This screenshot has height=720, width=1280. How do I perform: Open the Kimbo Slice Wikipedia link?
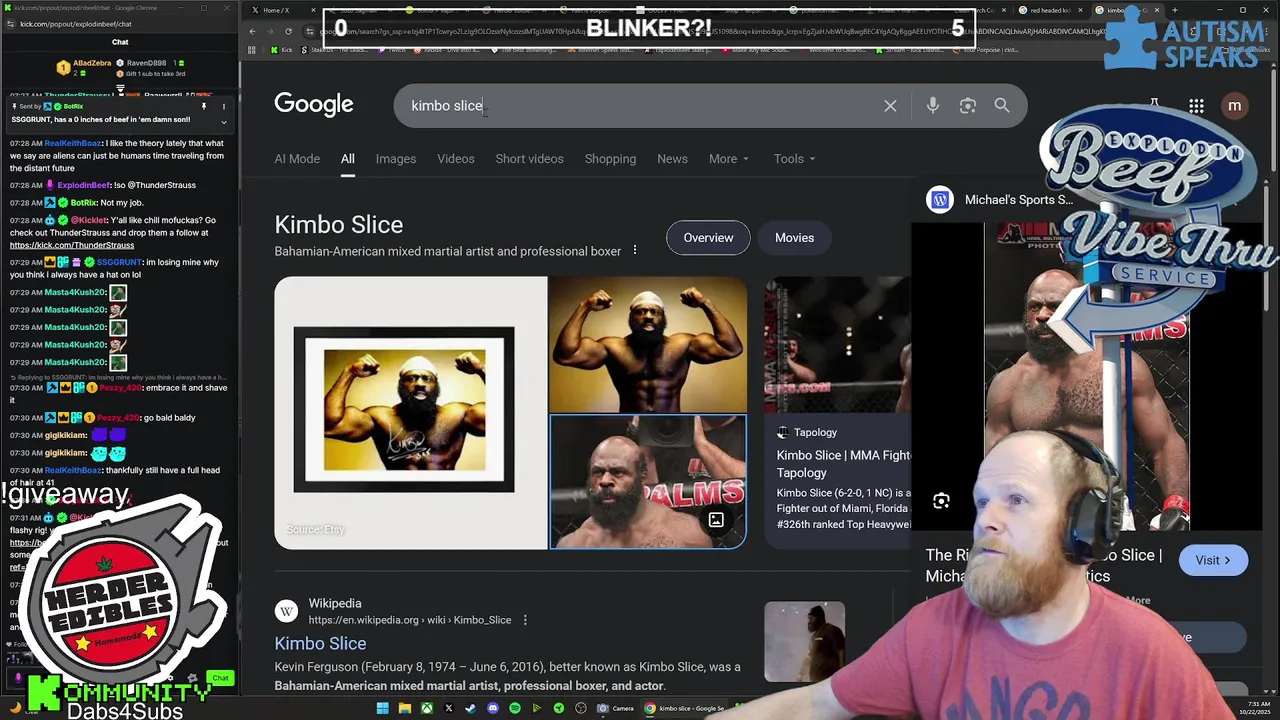[x=320, y=644]
